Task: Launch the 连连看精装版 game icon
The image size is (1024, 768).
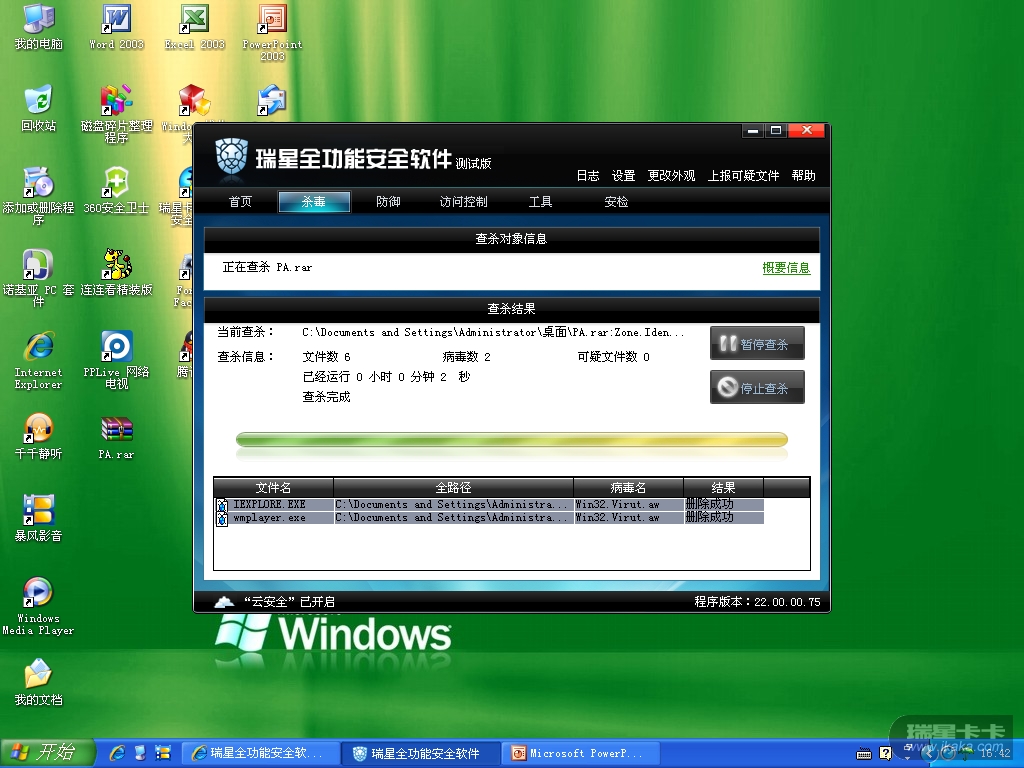Action: [x=116, y=272]
